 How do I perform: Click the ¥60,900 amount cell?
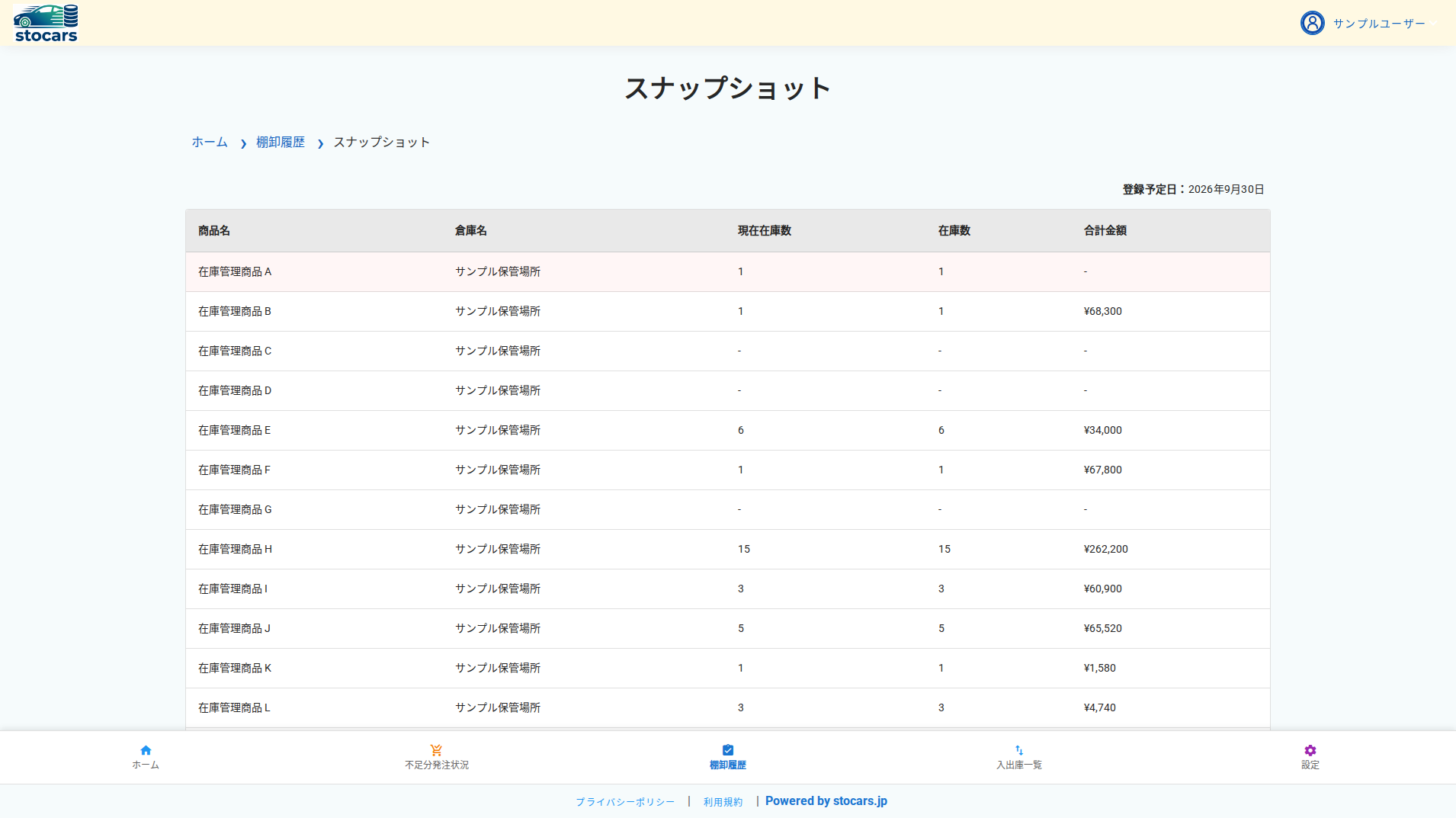pyautogui.click(x=1103, y=589)
